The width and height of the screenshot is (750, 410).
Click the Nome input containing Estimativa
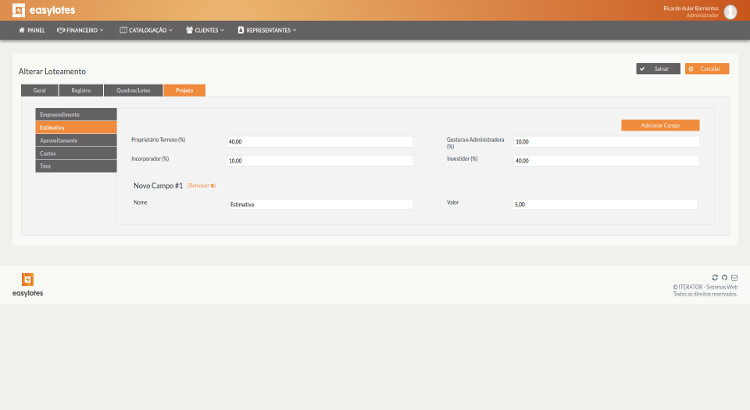[320, 204]
